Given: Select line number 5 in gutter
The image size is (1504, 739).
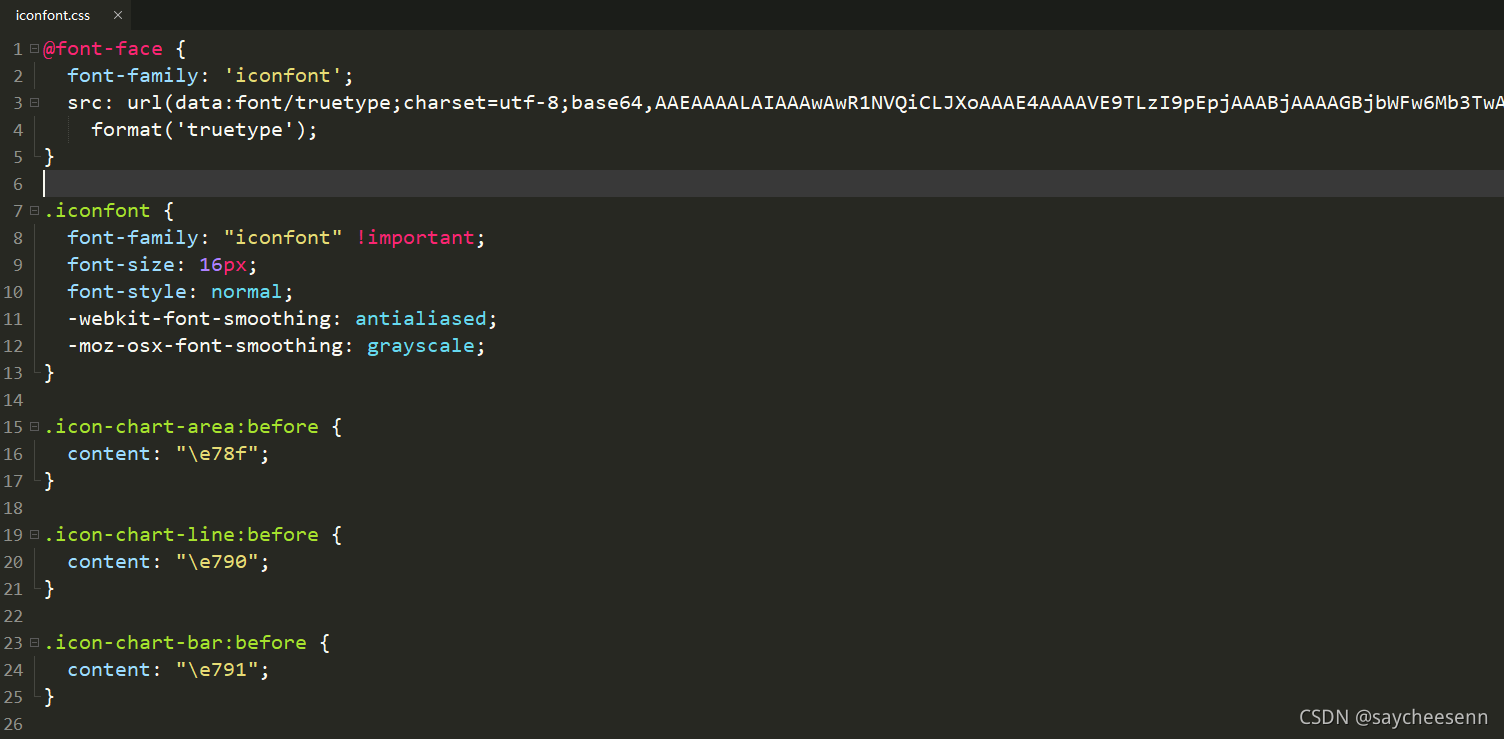Looking at the screenshot, I should pyautogui.click(x=19, y=157).
